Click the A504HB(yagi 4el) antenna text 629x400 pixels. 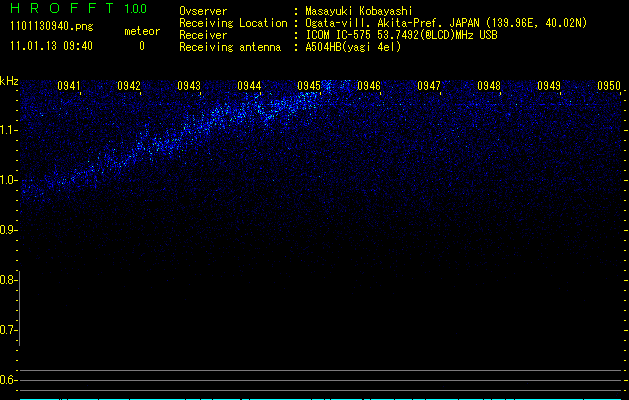(x=353, y=47)
